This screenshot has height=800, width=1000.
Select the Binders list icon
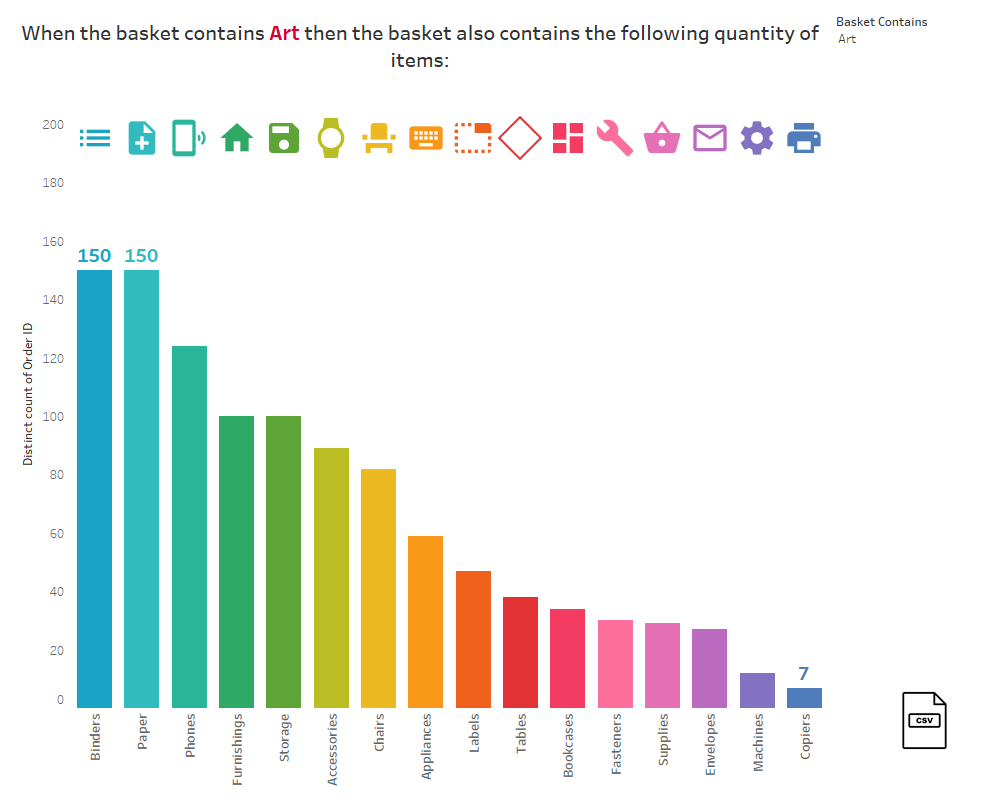95,138
